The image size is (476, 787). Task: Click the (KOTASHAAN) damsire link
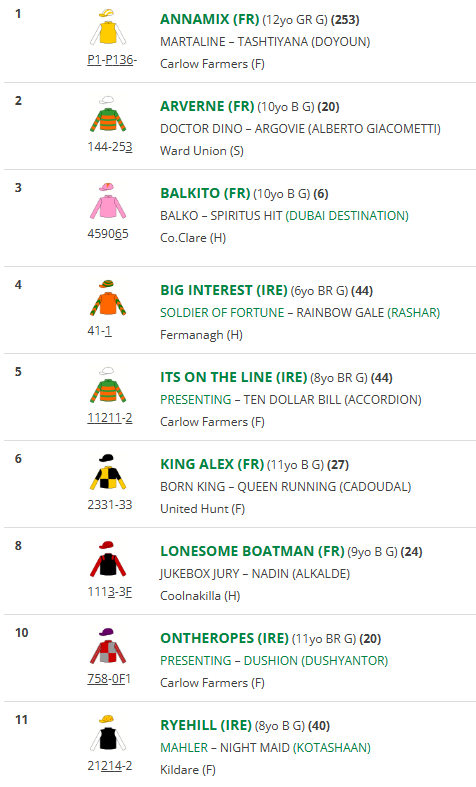(332, 748)
